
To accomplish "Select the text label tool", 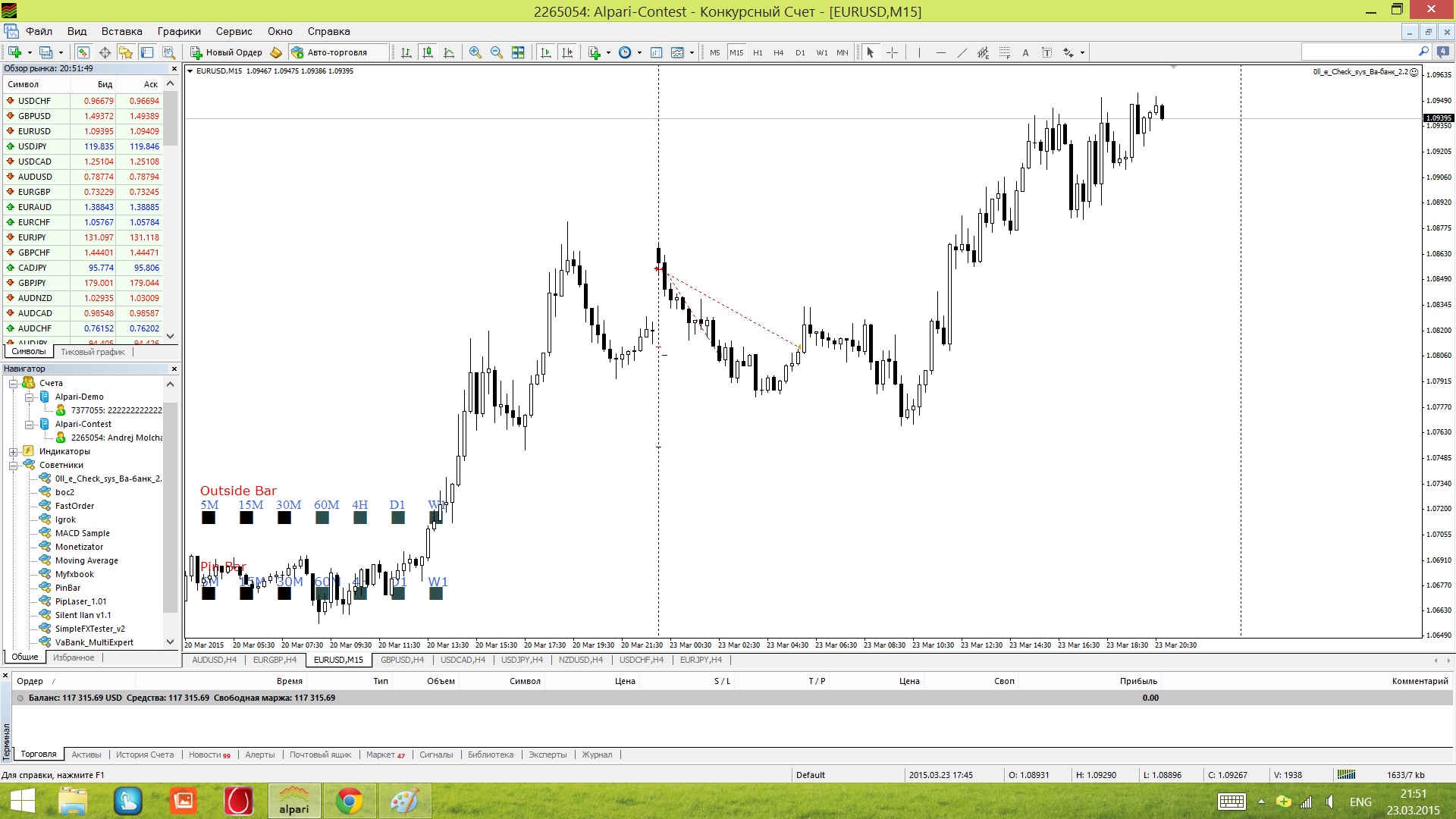I will click(1047, 52).
